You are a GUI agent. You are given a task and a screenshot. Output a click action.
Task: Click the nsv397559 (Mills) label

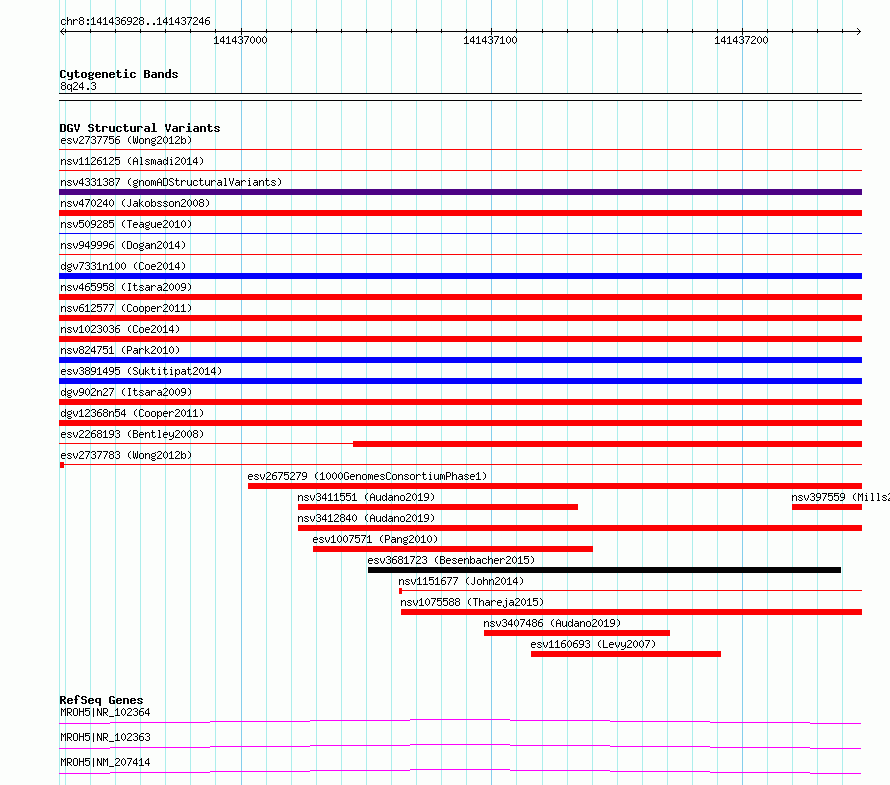coord(840,497)
